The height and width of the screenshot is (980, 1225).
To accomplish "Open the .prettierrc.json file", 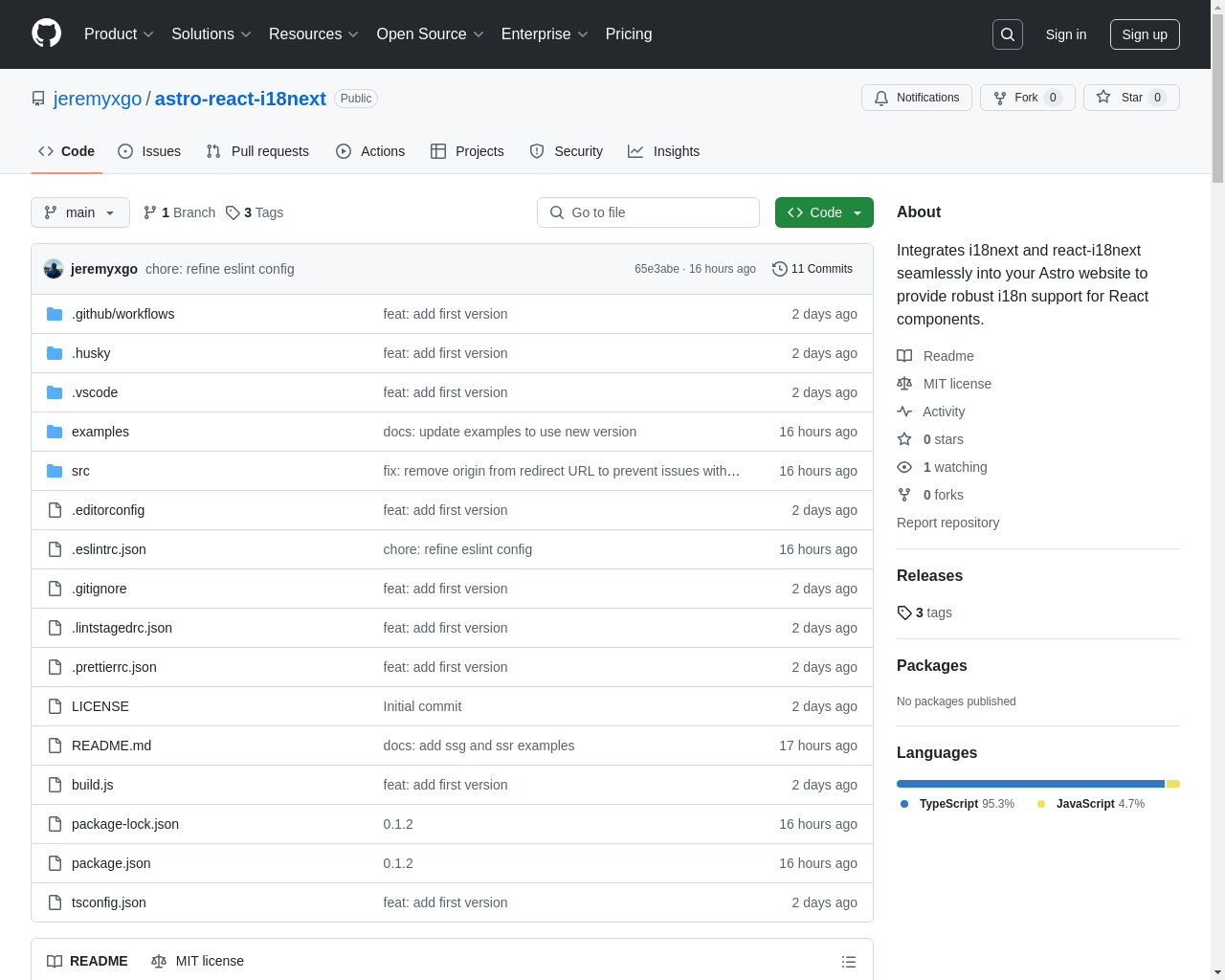I will pyautogui.click(x=114, y=667).
